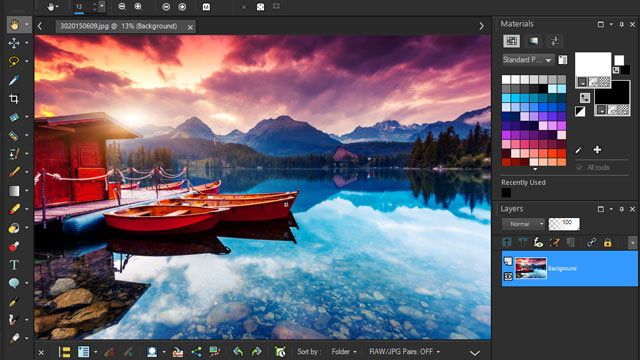640x360 pixels.
Task: Open RAW/JPG Pairs OFF option
Action: point(404,351)
